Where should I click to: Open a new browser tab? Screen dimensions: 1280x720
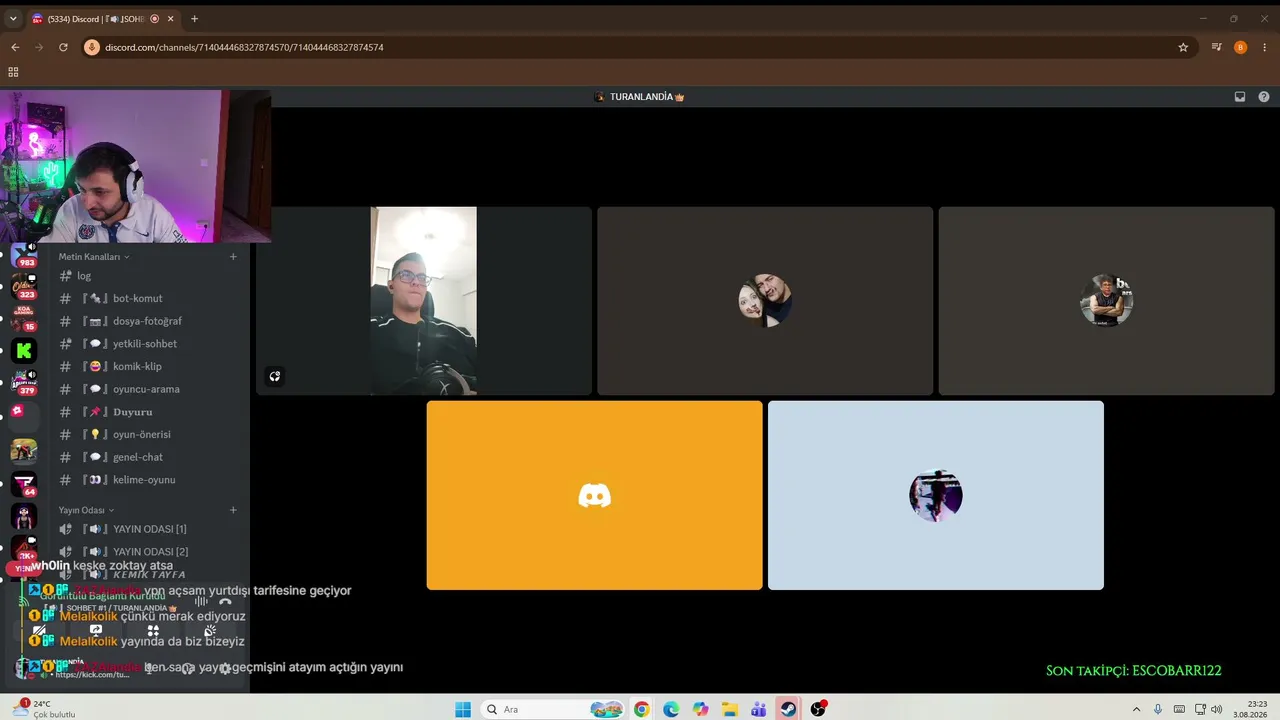194,19
